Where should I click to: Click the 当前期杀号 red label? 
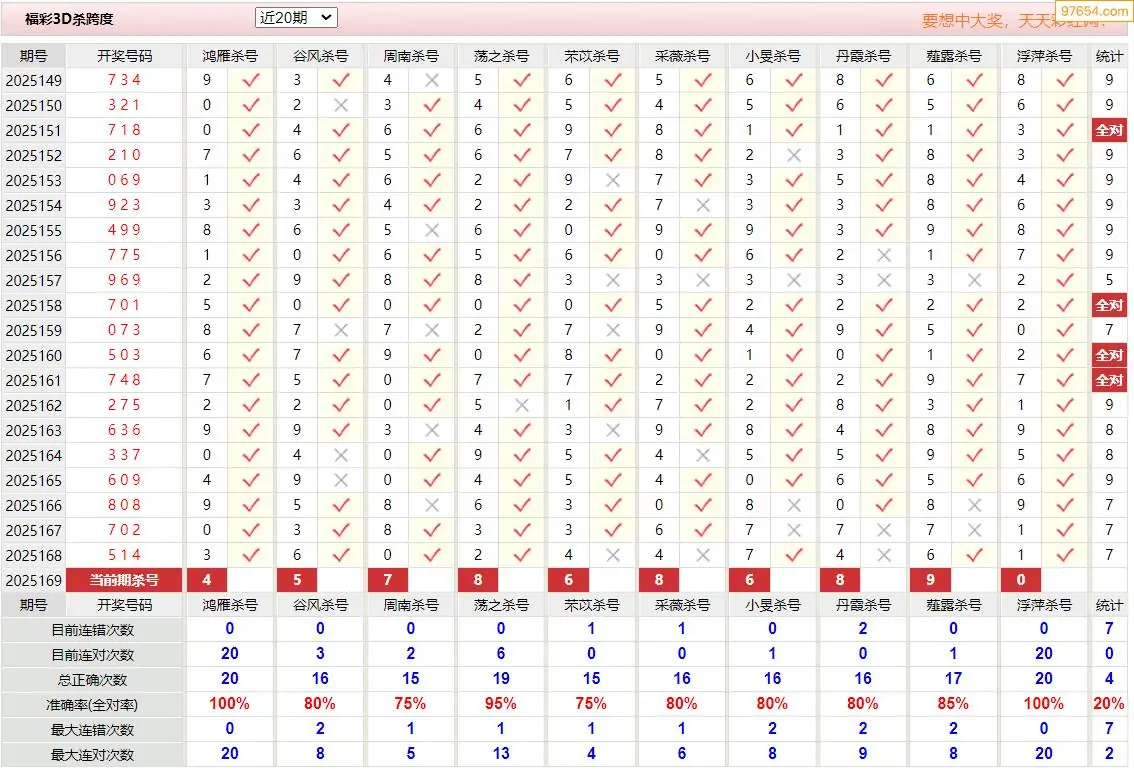[124, 580]
